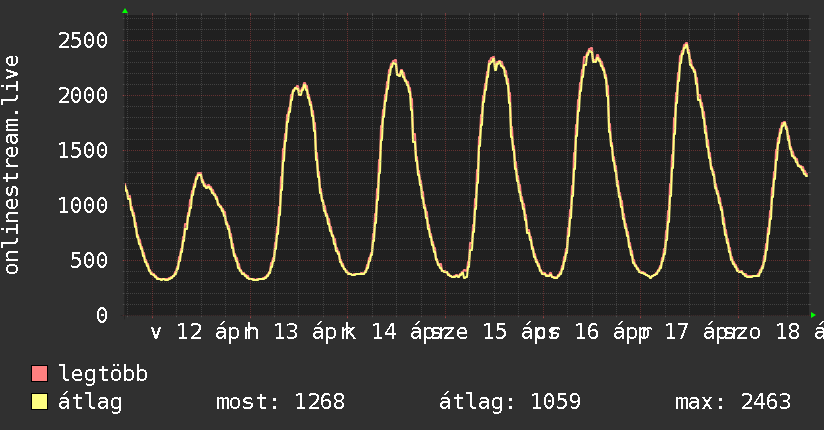Image resolution: width=824 pixels, height=430 pixels.
Task: Click the lowest first peak near 12 ápr
Action: pos(199,174)
